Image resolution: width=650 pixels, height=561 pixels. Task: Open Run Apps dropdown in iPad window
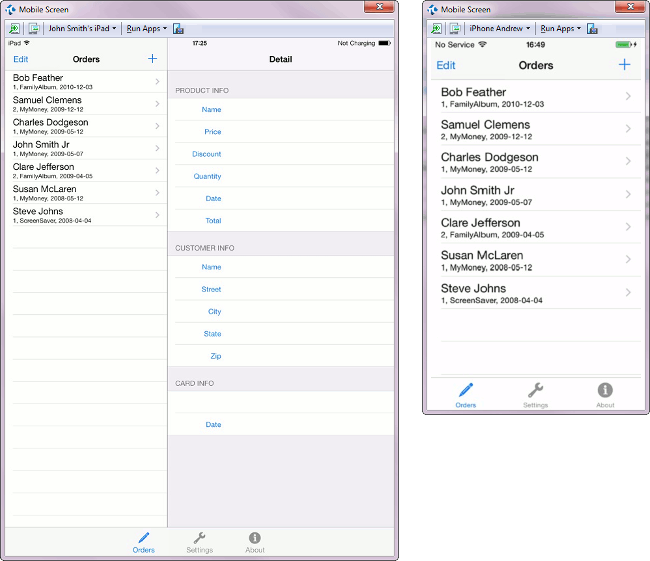[146, 29]
